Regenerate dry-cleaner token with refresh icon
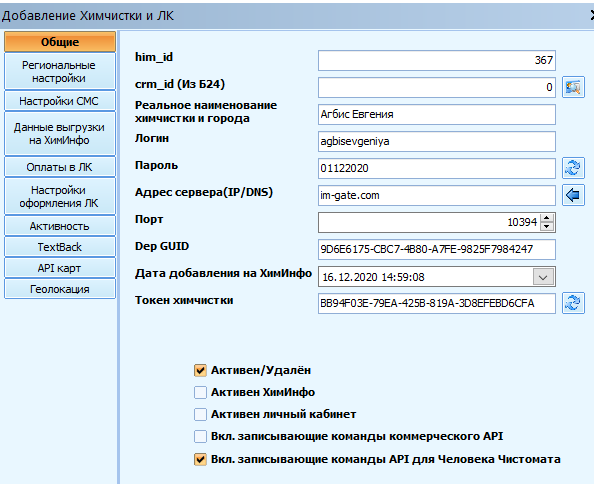 coord(573,303)
